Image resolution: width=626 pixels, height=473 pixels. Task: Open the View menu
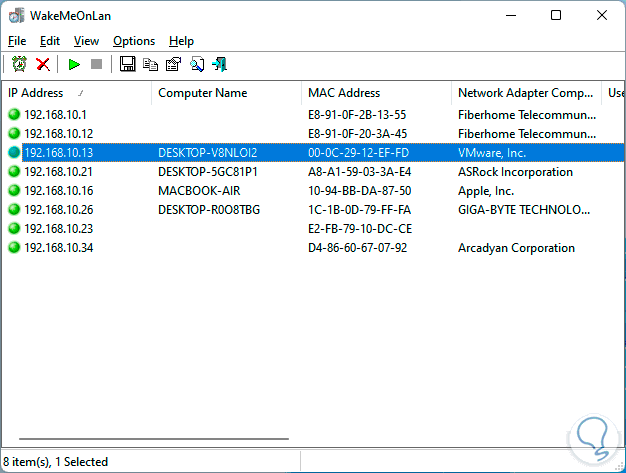(86, 41)
